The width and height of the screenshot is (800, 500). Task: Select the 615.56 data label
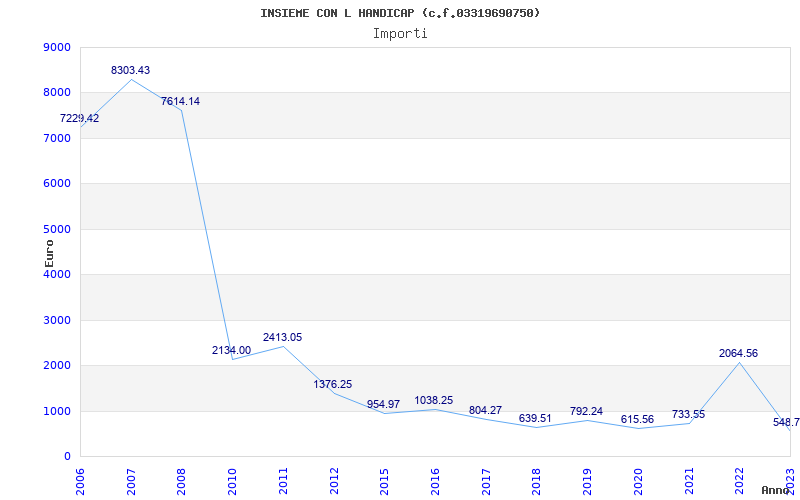coord(637,419)
